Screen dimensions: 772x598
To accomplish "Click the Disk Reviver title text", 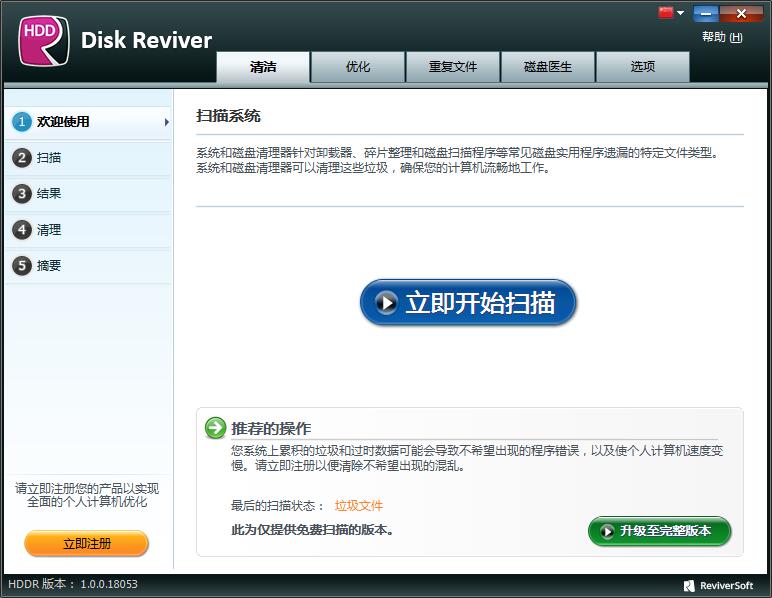I will (146, 40).
